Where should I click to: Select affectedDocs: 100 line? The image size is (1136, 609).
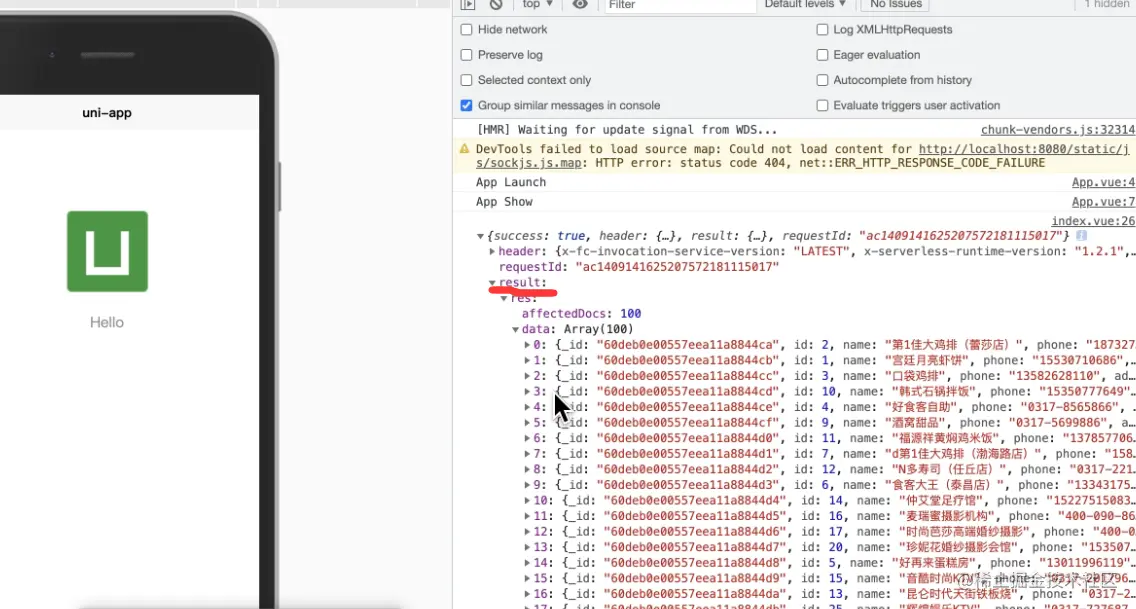click(x=581, y=314)
